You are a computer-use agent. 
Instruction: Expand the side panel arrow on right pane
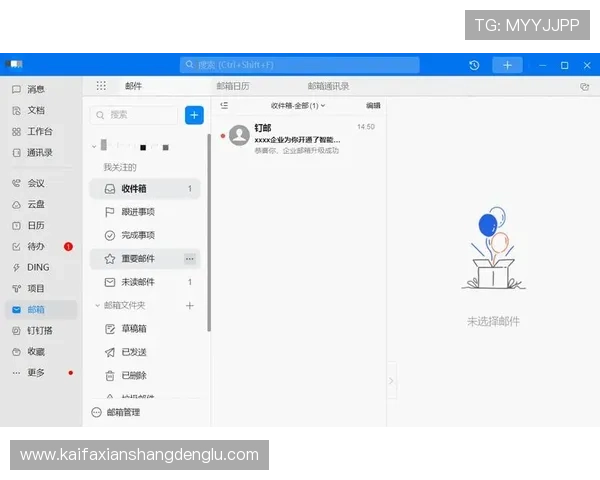click(x=391, y=381)
